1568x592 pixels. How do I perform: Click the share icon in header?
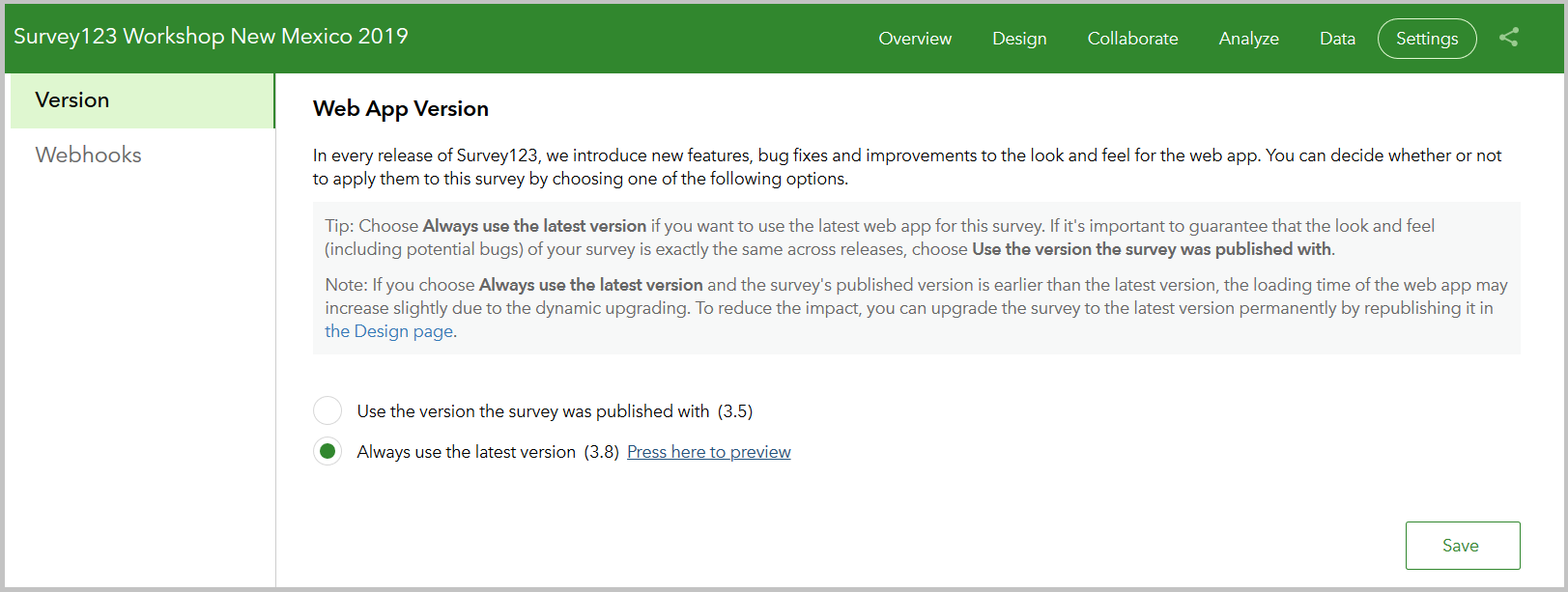1509,38
